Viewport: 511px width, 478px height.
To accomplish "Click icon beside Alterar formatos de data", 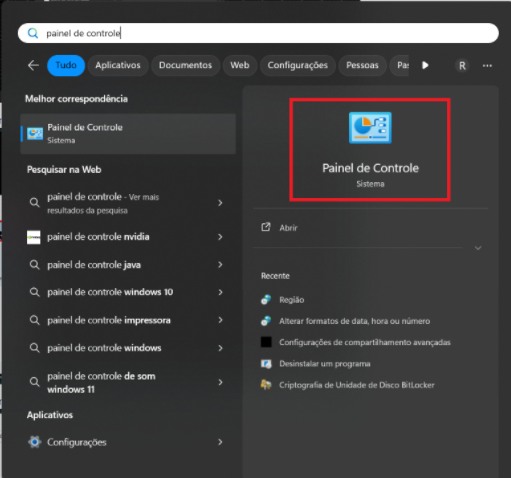I will click(266, 321).
